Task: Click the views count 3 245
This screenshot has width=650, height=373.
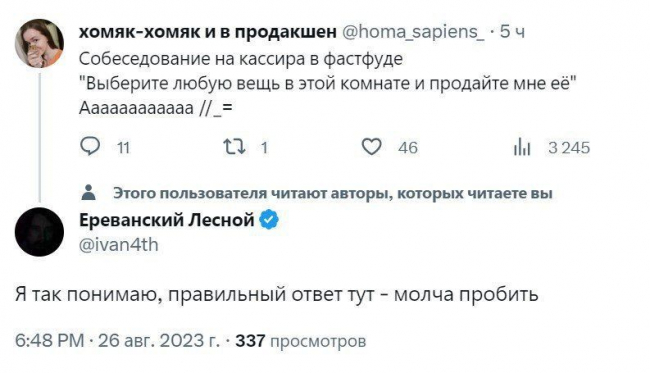Action: (x=569, y=148)
